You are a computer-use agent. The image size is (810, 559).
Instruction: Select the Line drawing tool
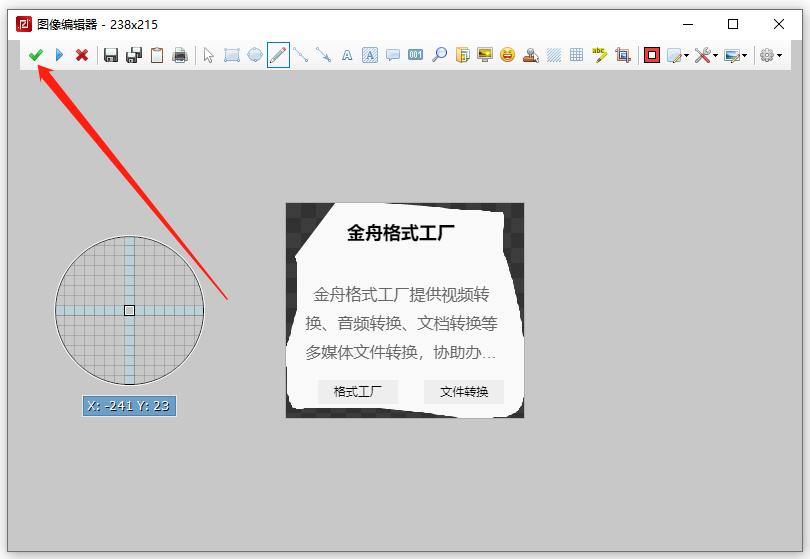[x=301, y=55]
